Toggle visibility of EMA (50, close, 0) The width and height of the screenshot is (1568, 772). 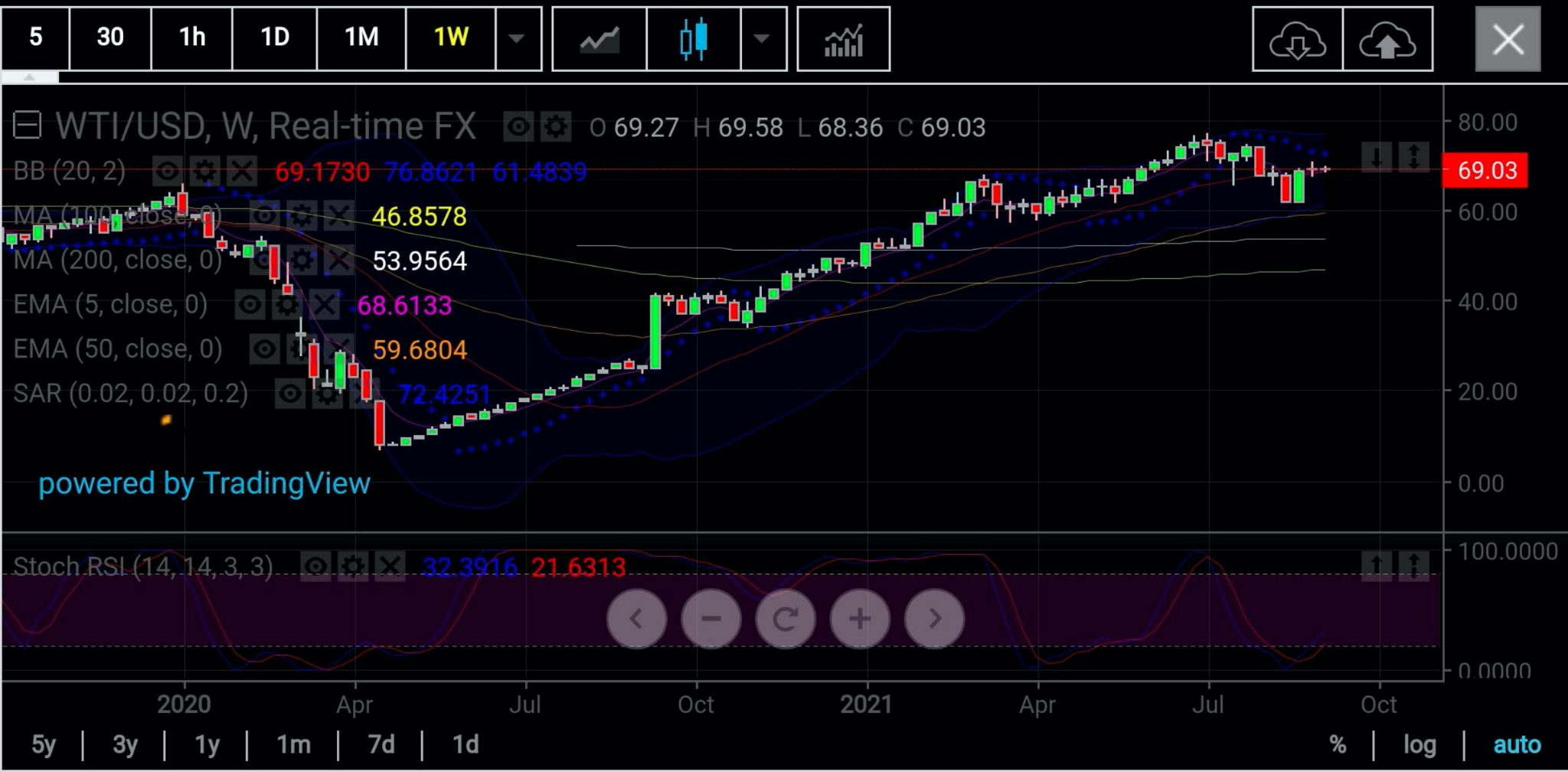(x=265, y=350)
